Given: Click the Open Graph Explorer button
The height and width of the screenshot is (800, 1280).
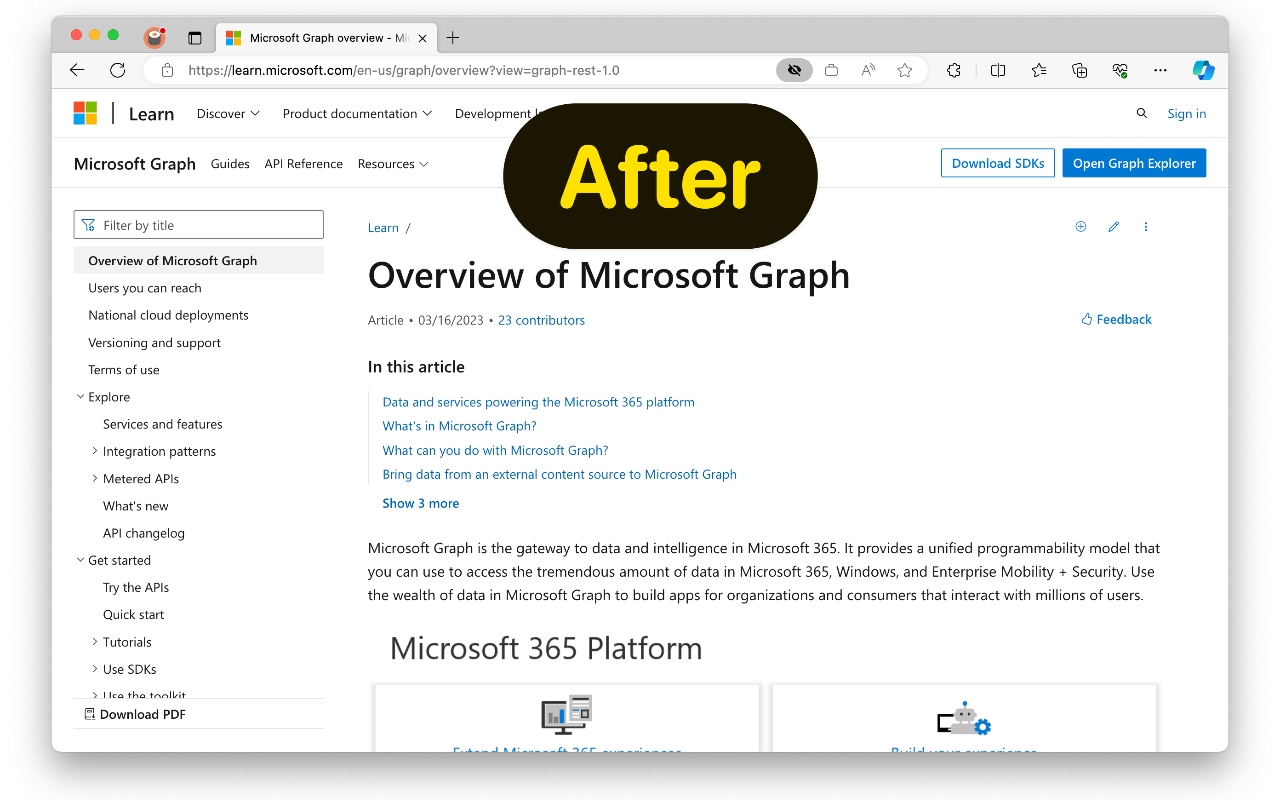Looking at the screenshot, I should tap(1134, 162).
